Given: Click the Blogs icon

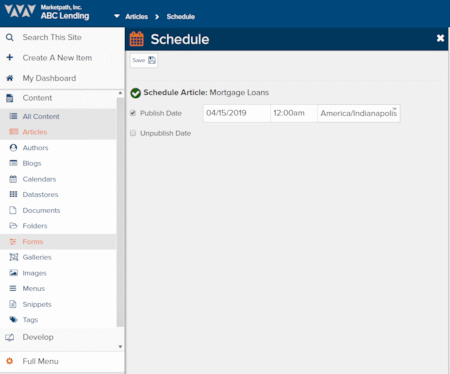Looking at the screenshot, I should click(13, 163).
